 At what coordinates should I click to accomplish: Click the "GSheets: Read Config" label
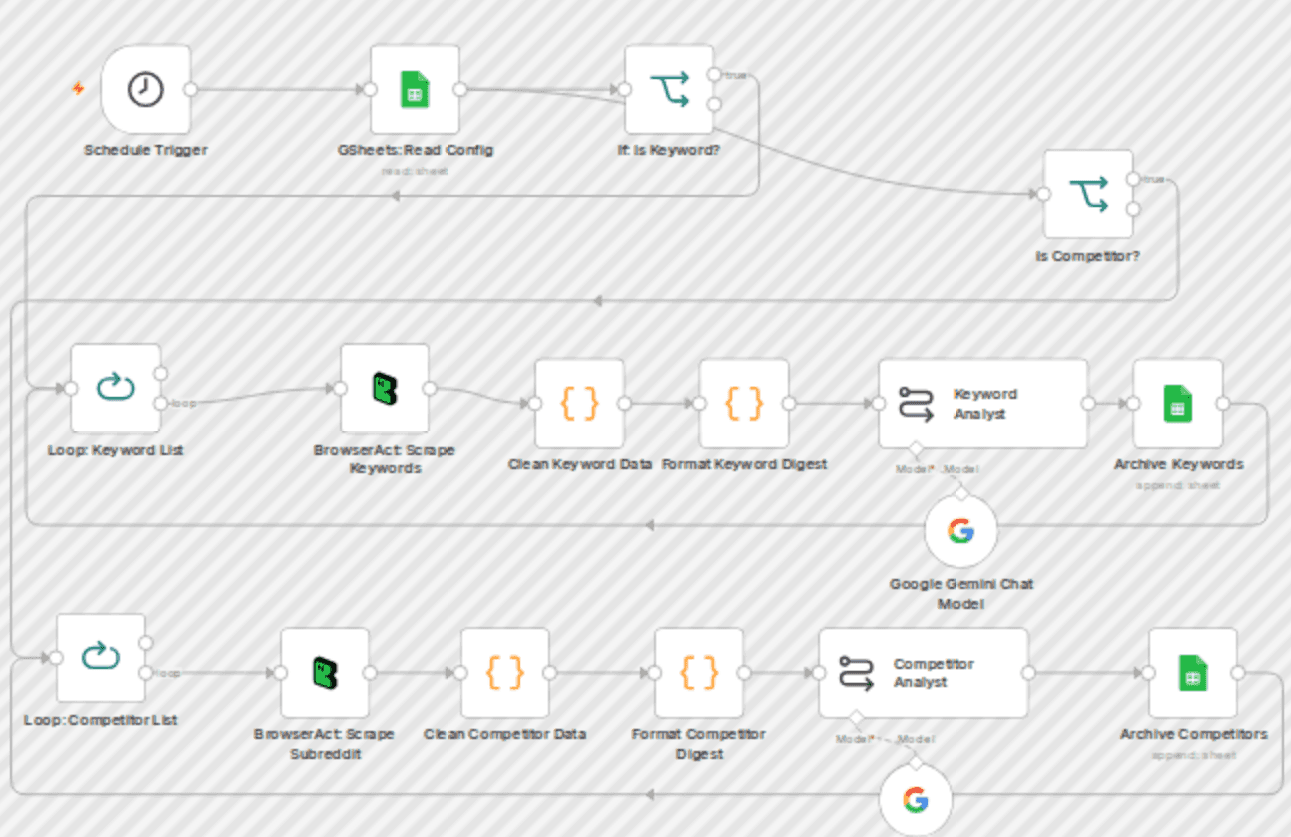415,151
